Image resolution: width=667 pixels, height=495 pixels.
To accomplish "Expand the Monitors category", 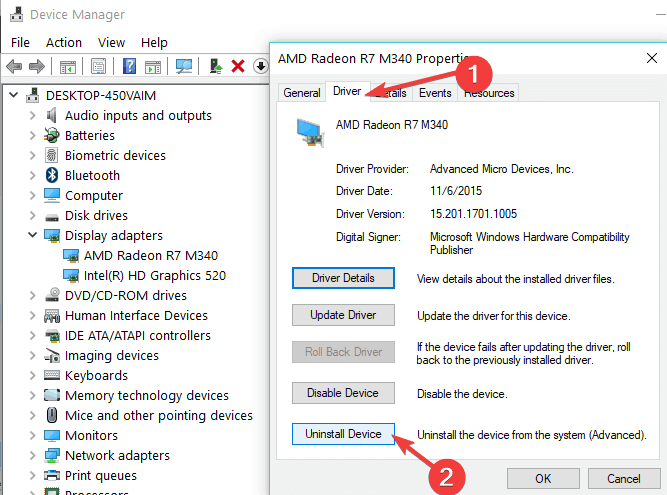I will (x=32, y=435).
